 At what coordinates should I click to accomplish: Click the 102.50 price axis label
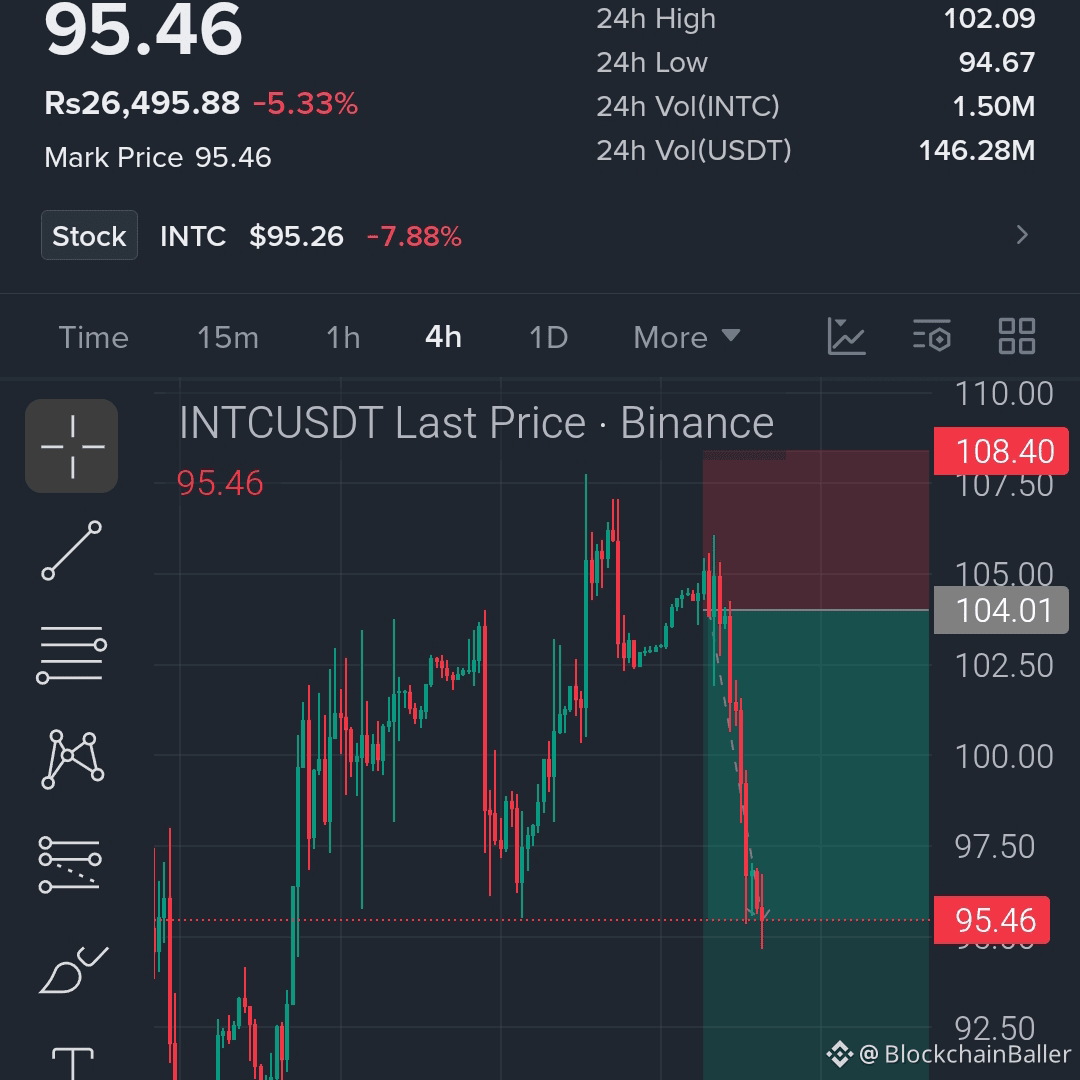pyautogui.click(x=1004, y=665)
